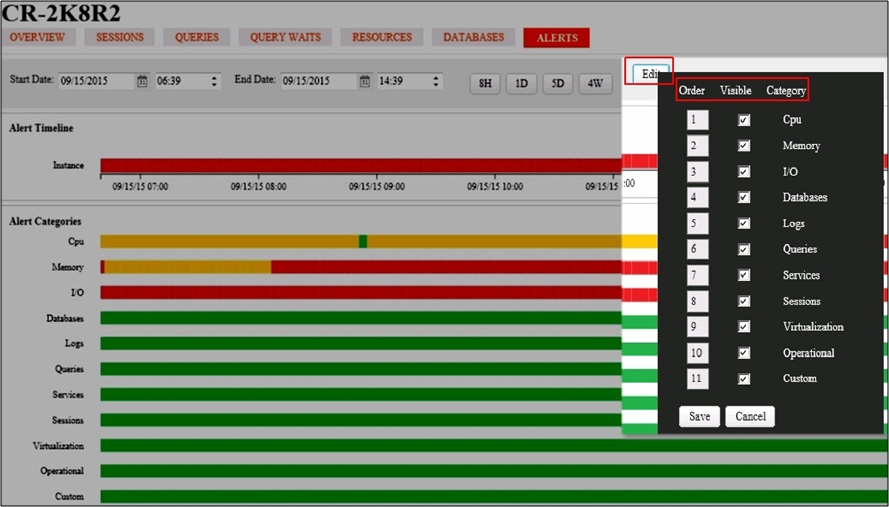
Task: Click the Databases green alert bar
Action: click(361, 318)
